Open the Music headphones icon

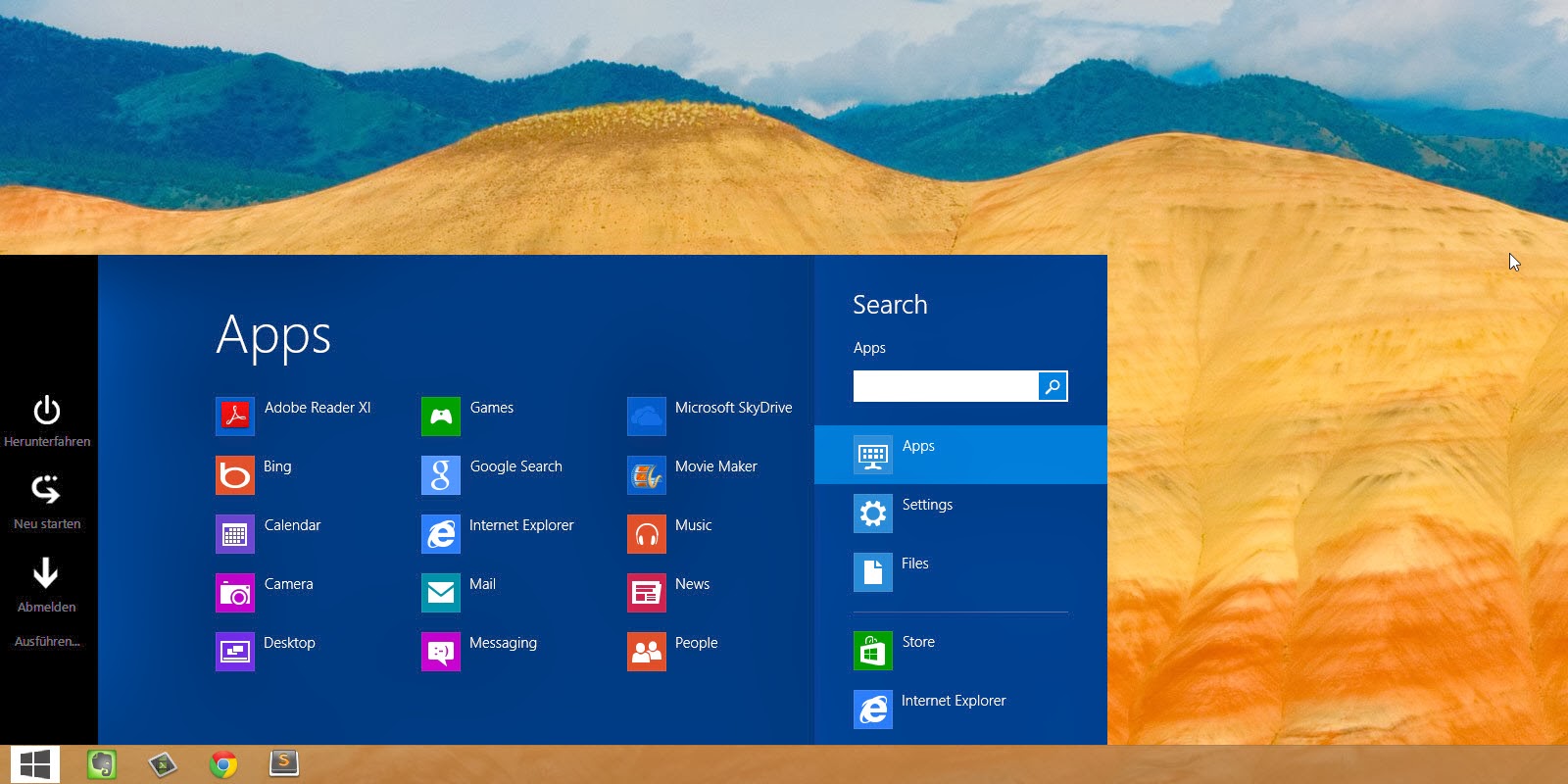[x=647, y=534]
